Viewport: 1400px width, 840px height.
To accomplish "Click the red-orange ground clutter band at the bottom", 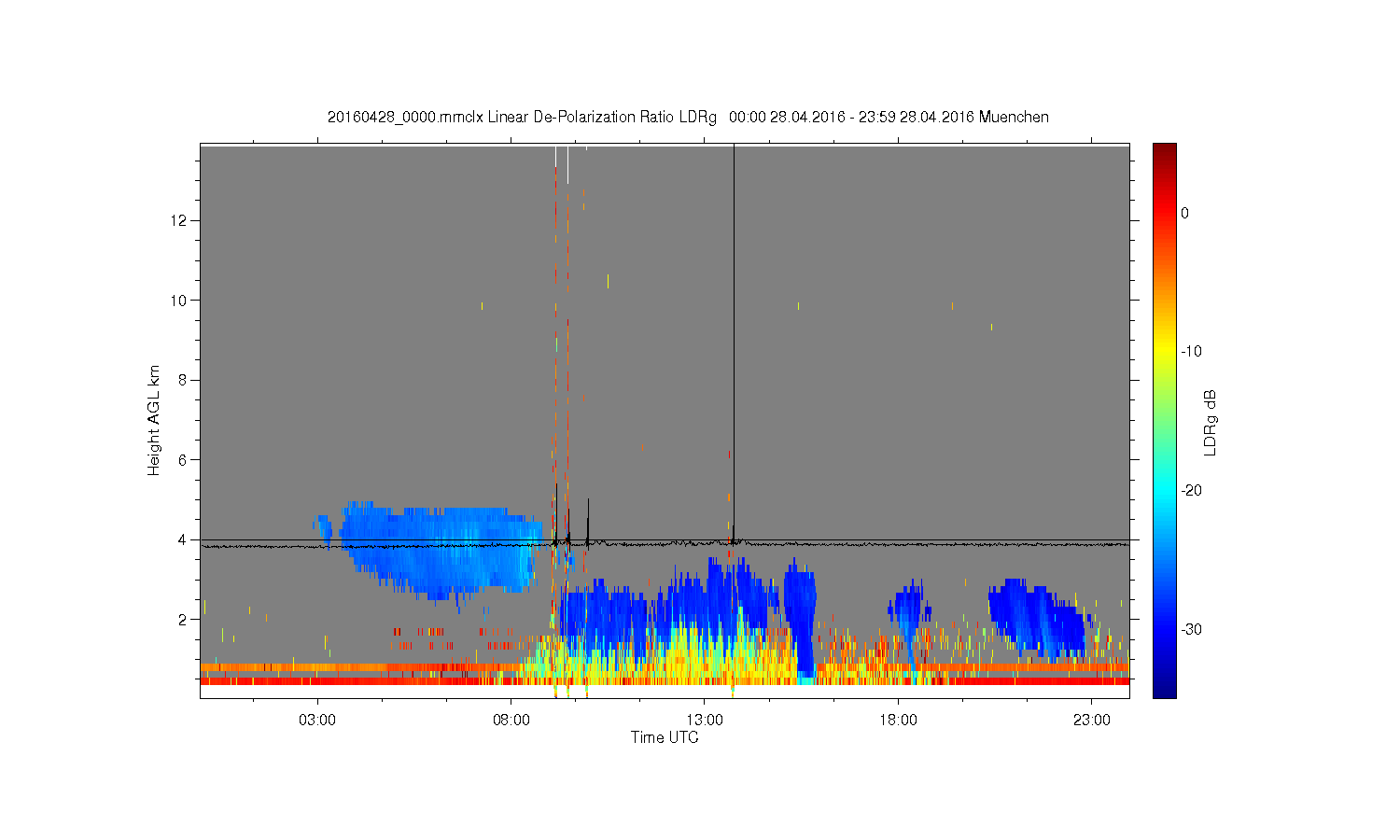I will coord(665,680).
